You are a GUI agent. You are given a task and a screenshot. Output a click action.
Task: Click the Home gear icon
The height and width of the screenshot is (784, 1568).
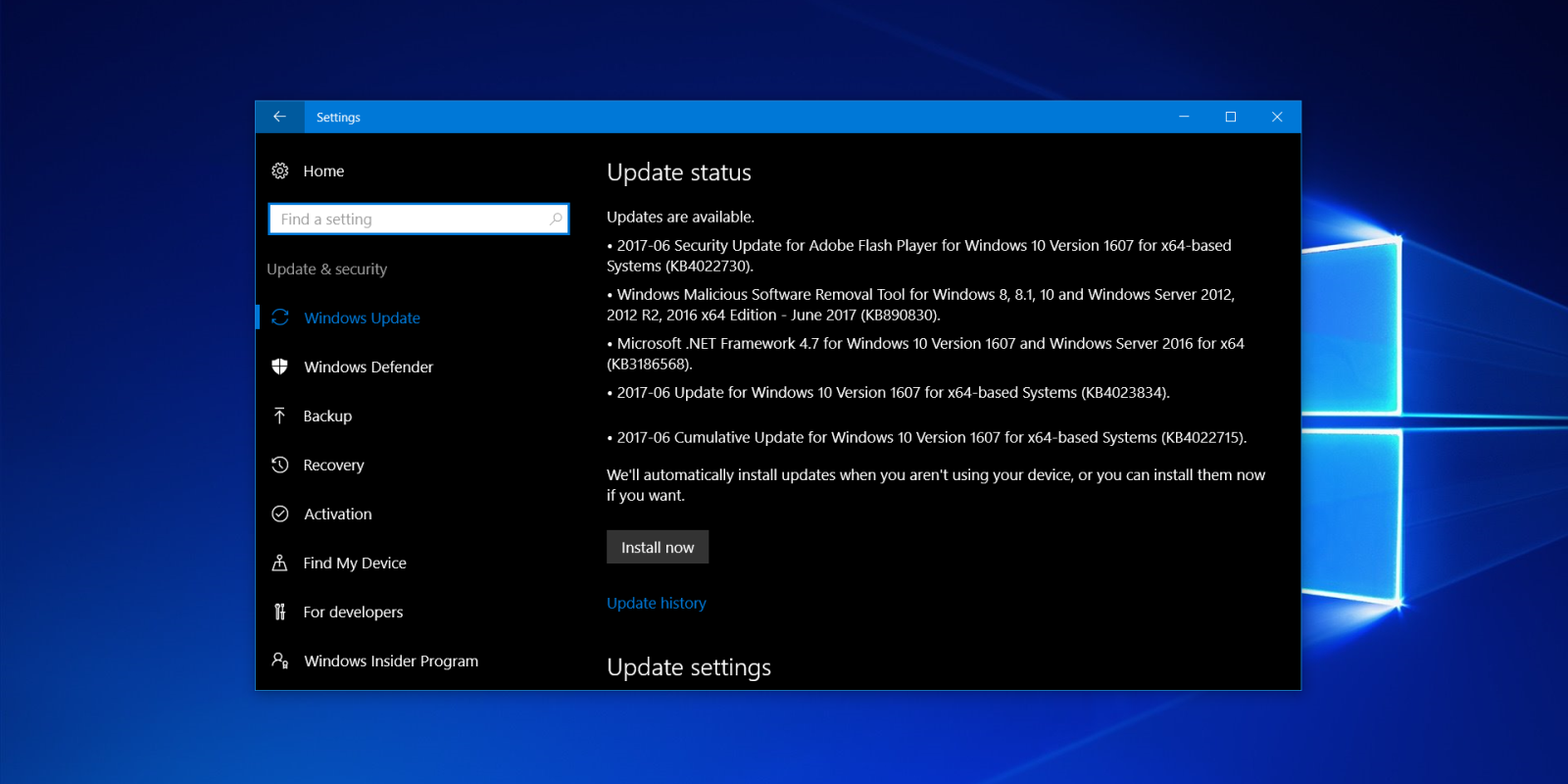pos(280,171)
